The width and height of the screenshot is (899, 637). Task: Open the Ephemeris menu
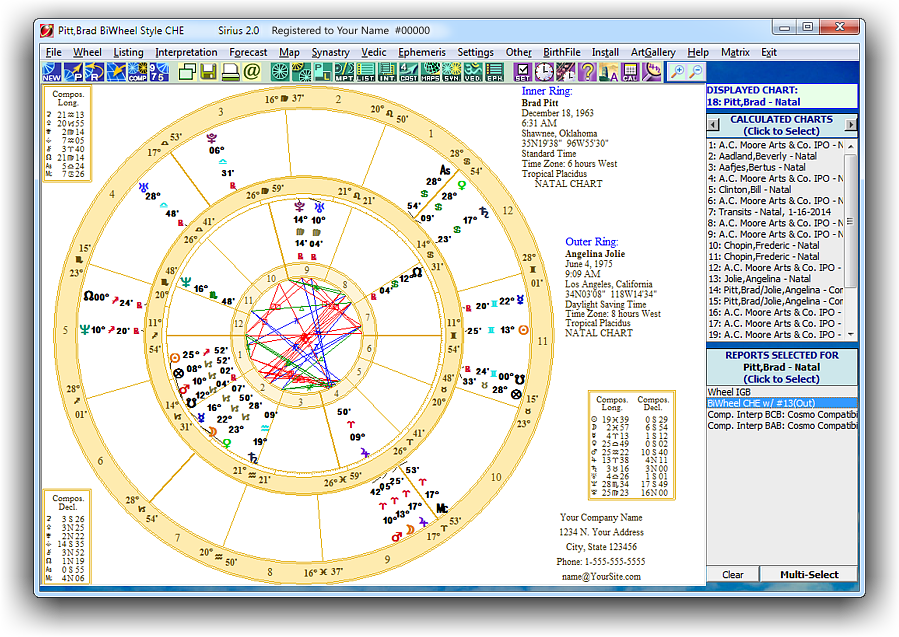pyautogui.click(x=422, y=52)
